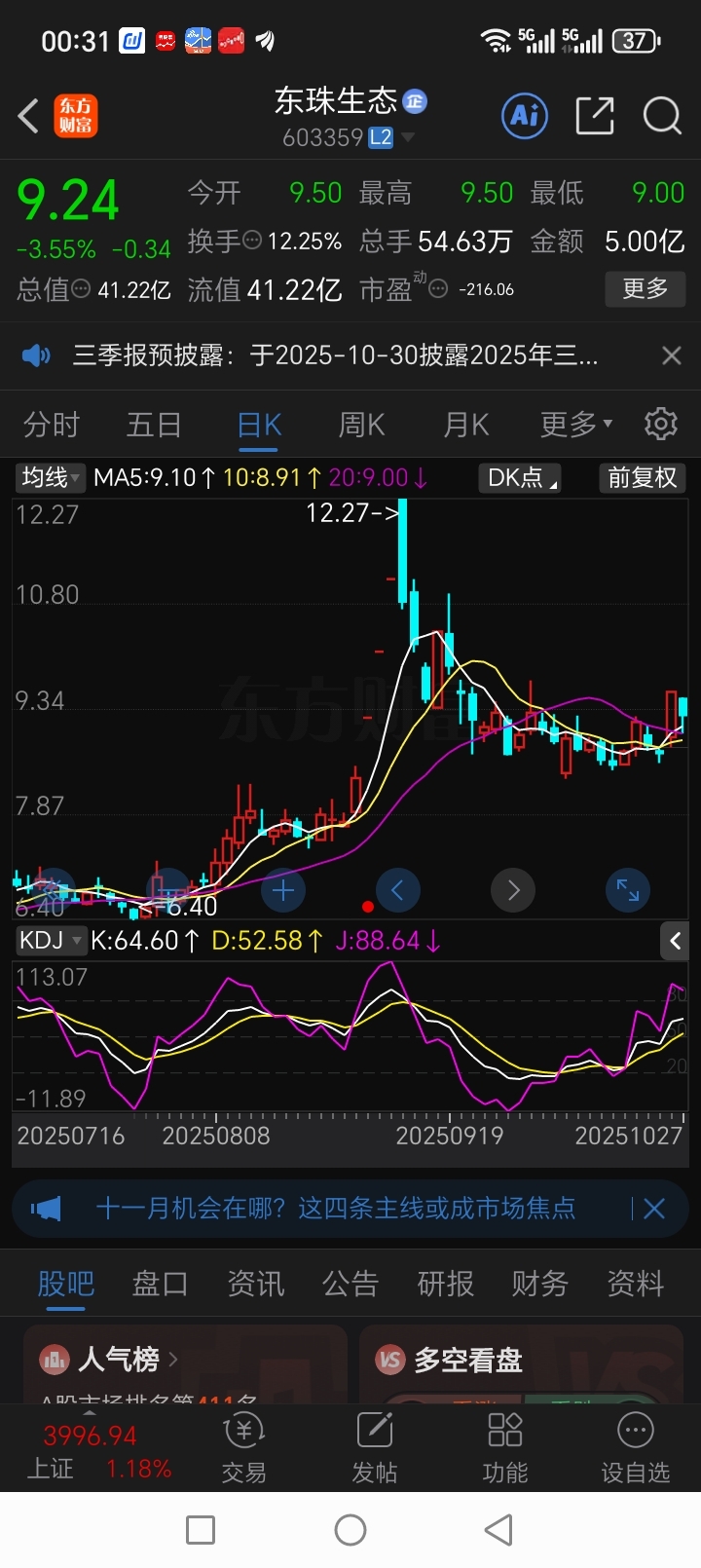Expand chart to fullscreen
This screenshot has height=1568, width=701.
[x=628, y=890]
